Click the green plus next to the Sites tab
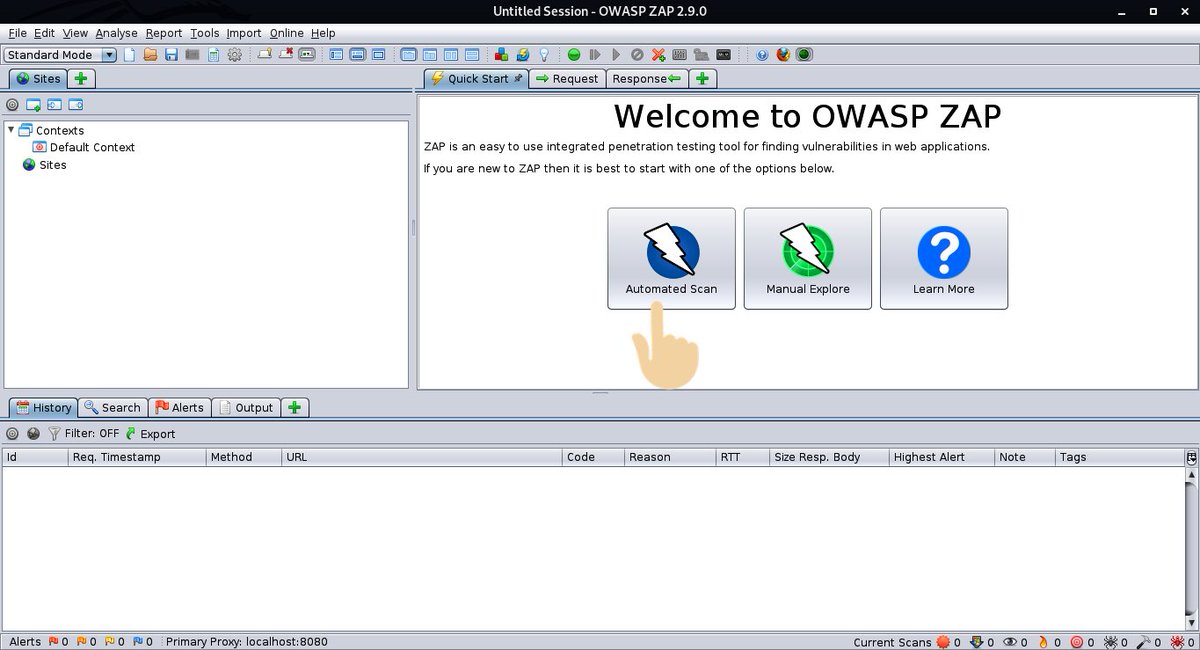 pos(81,78)
